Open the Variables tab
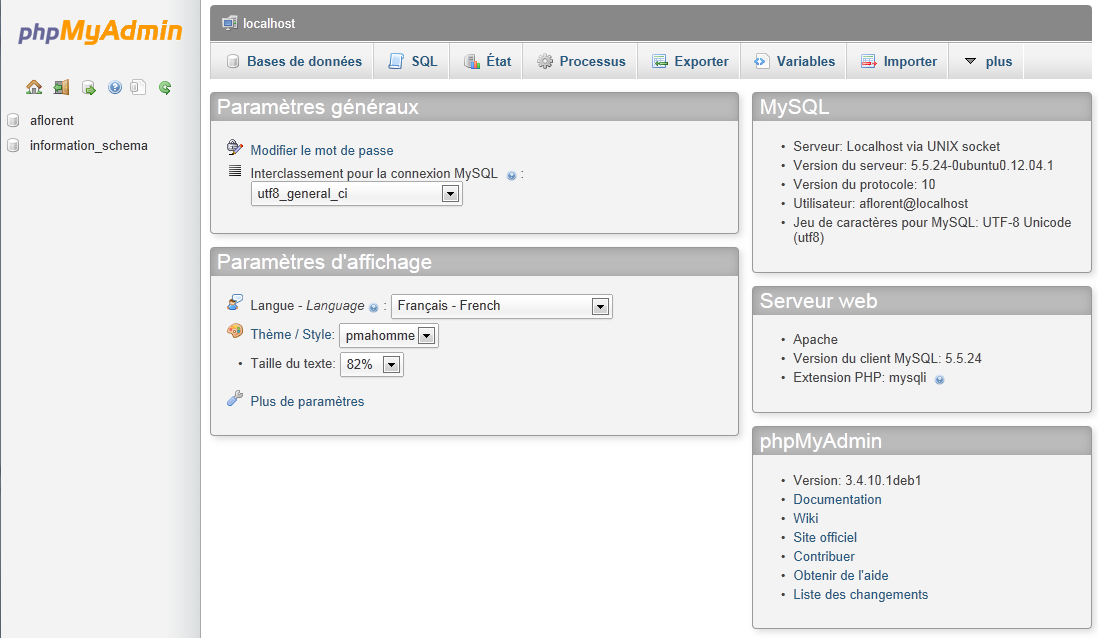The width and height of the screenshot is (1098, 638). point(794,62)
